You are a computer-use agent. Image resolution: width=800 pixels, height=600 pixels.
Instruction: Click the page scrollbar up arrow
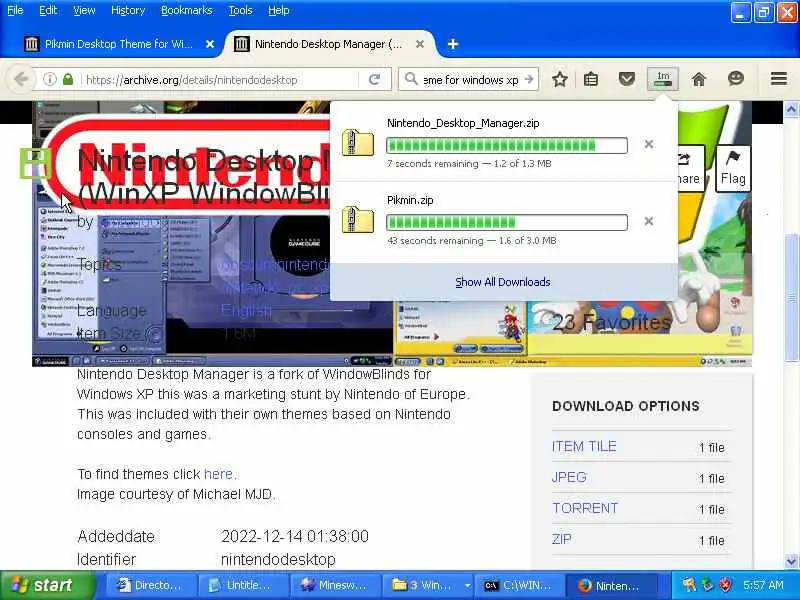(x=791, y=109)
